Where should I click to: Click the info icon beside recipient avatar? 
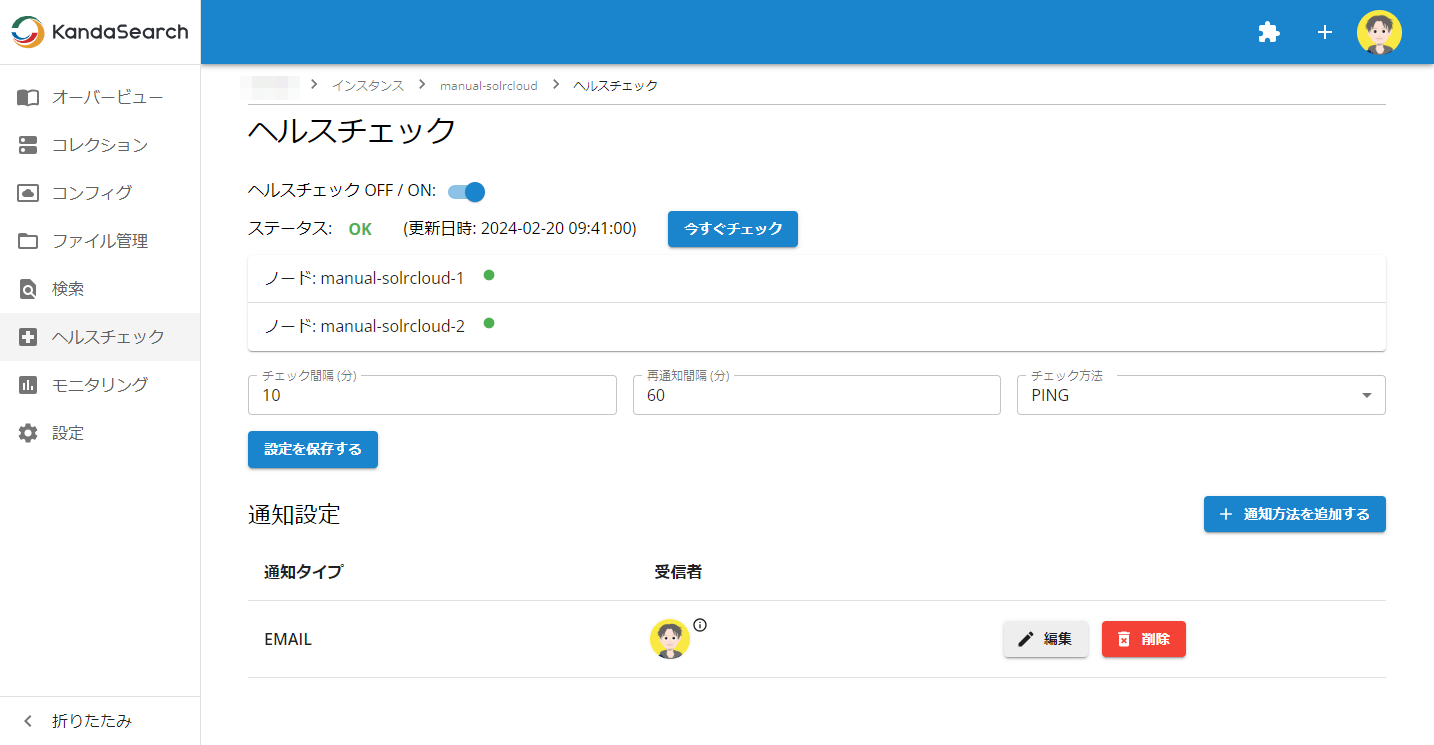[x=700, y=625]
